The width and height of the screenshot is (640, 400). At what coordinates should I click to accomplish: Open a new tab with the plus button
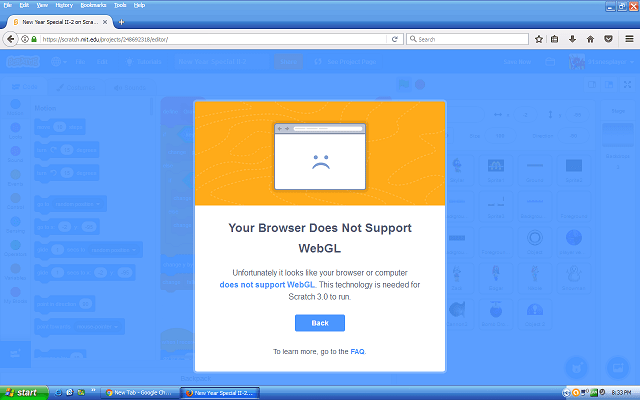(x=121, y=22)
